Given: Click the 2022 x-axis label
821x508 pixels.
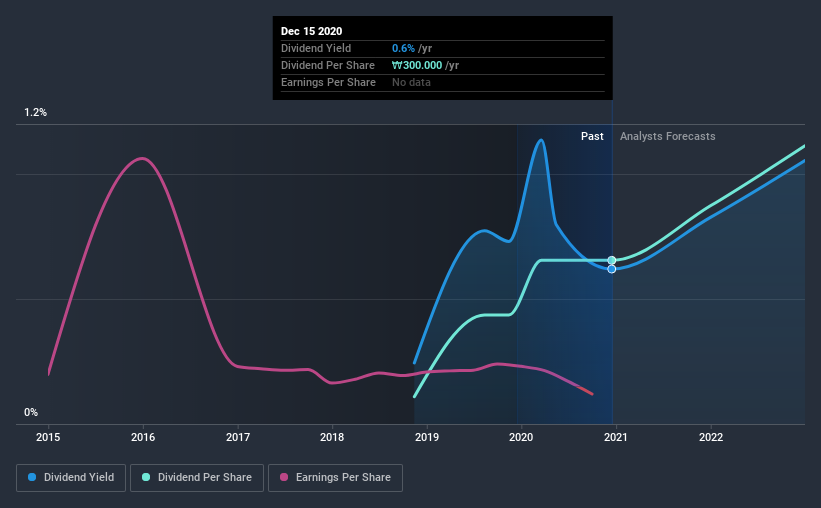Looking at the screenshot, I should [x=711, y=437].
